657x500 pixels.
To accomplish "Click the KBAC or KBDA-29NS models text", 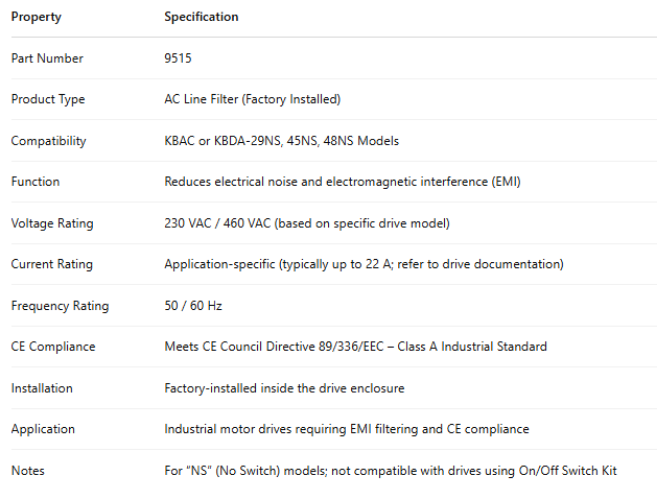I will tap(281, 141).
